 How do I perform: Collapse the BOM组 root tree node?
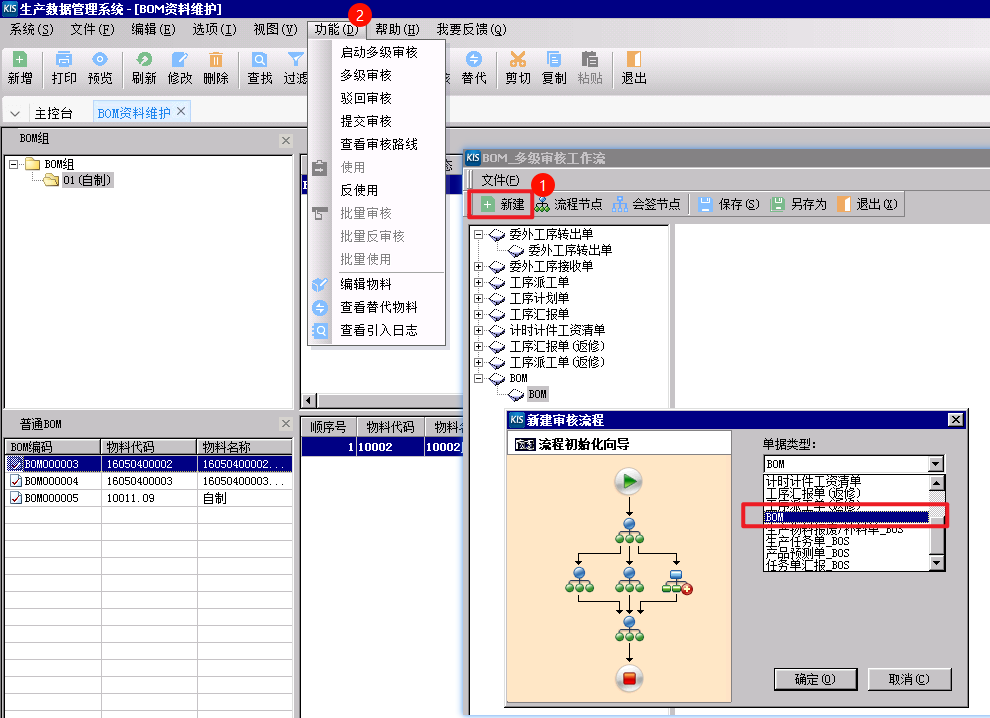[x=13, y=164]
